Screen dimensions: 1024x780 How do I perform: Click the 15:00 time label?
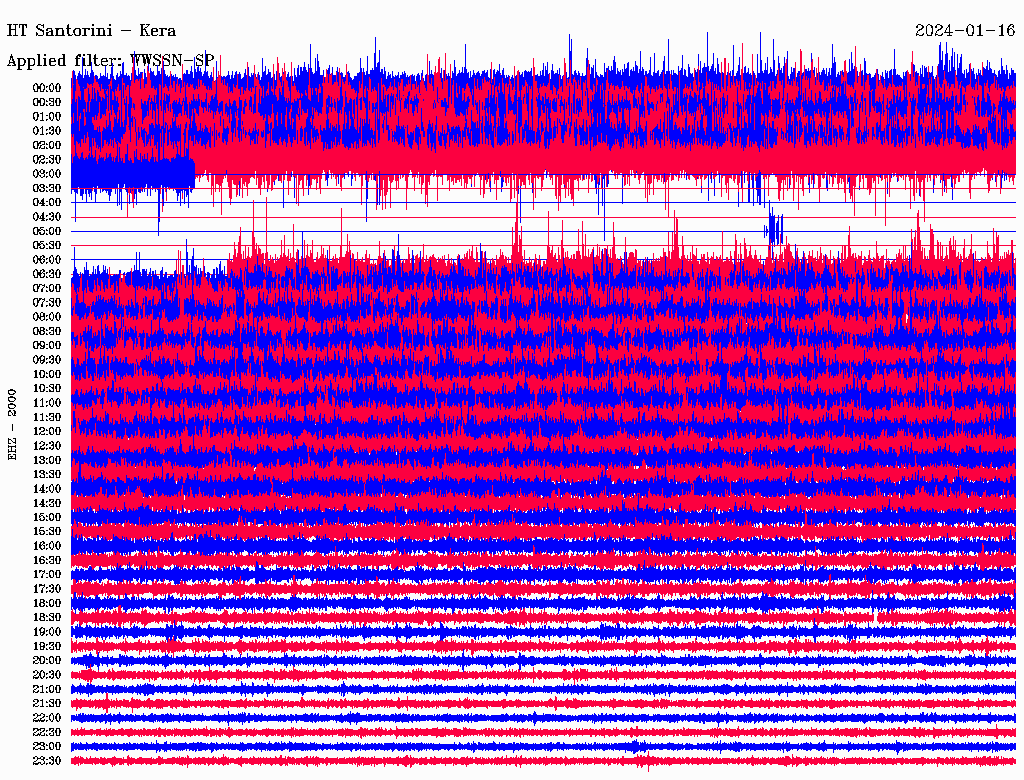pyautogui.click(x=47, y=517)
